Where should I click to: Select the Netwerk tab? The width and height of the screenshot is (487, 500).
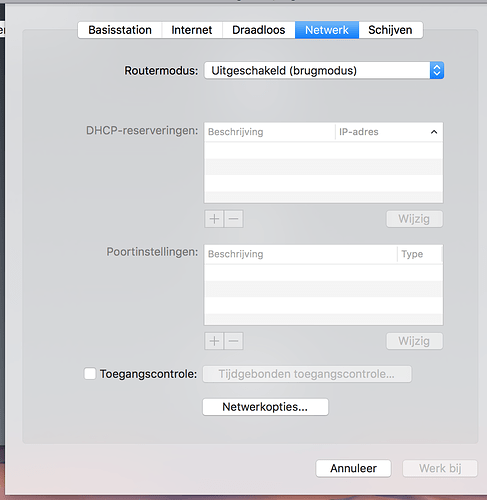click(x=327, y=30)
